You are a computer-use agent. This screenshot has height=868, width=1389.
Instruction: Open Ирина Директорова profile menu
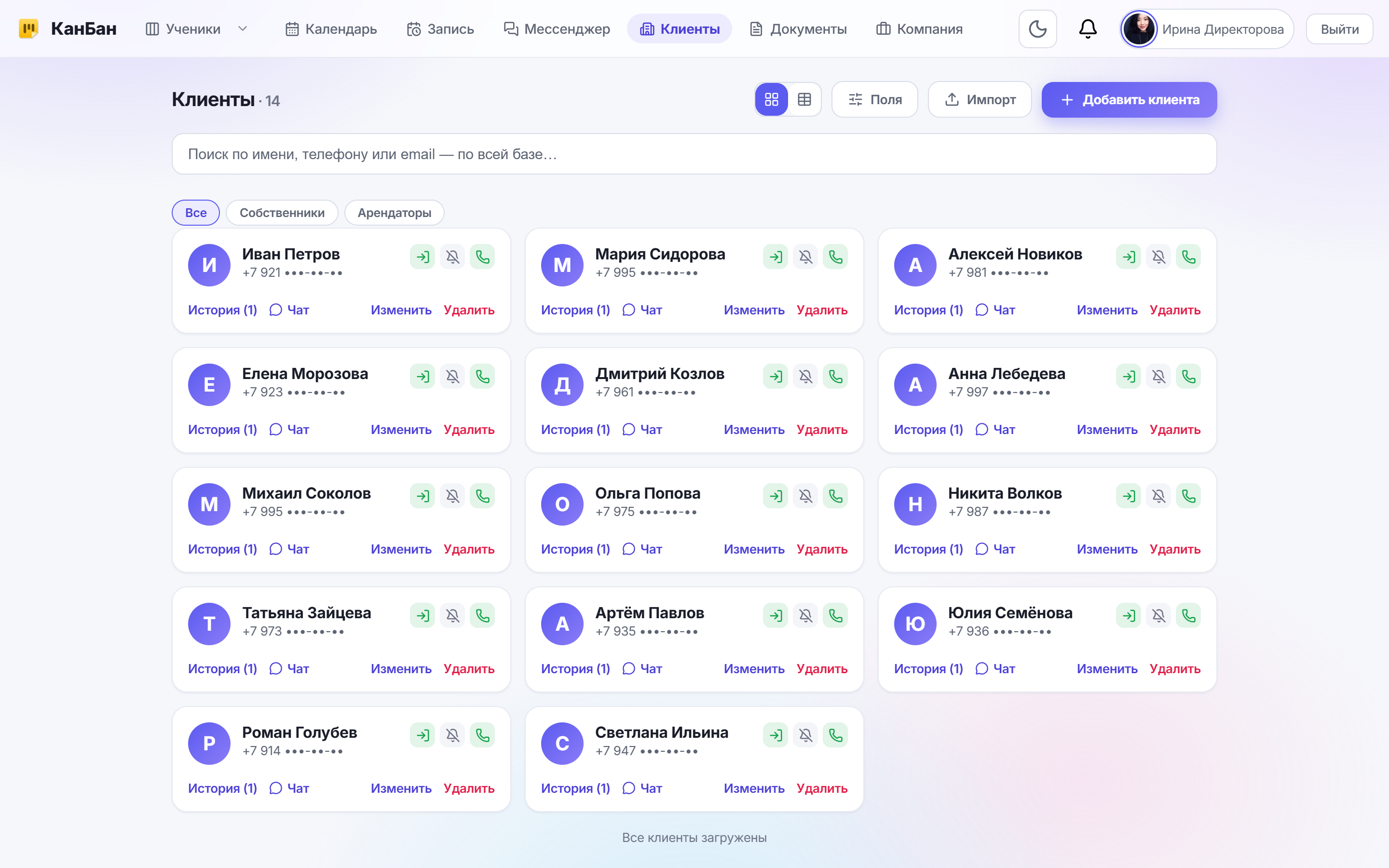(x=1207, y=29)
